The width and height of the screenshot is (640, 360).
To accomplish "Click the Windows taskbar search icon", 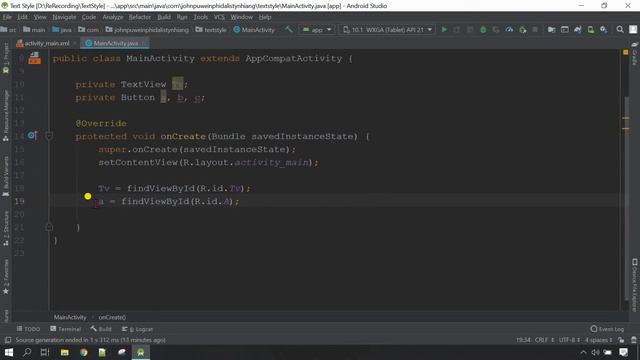I will [27, 352].
